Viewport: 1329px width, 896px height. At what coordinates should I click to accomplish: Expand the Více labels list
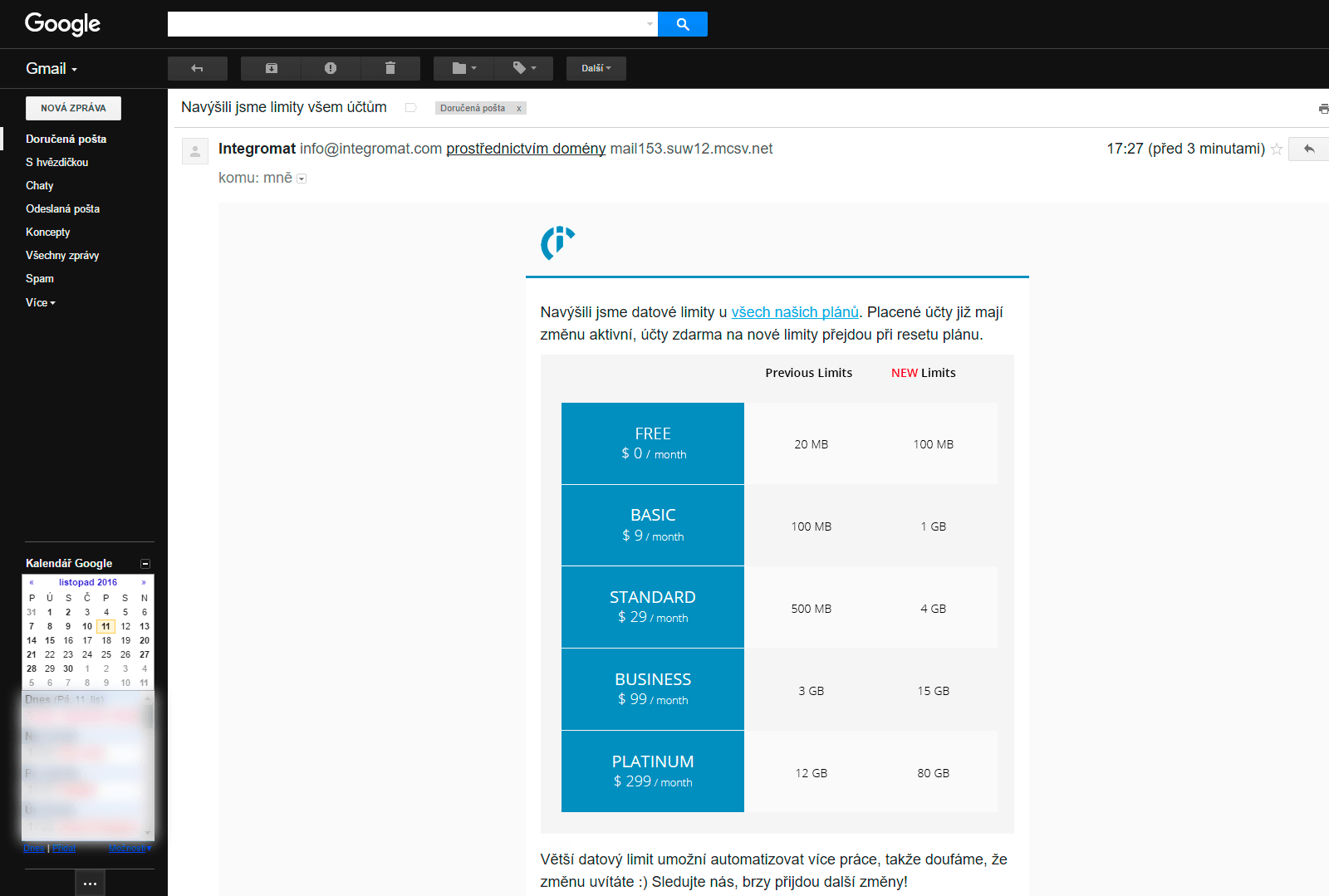(x=40, y=302)
